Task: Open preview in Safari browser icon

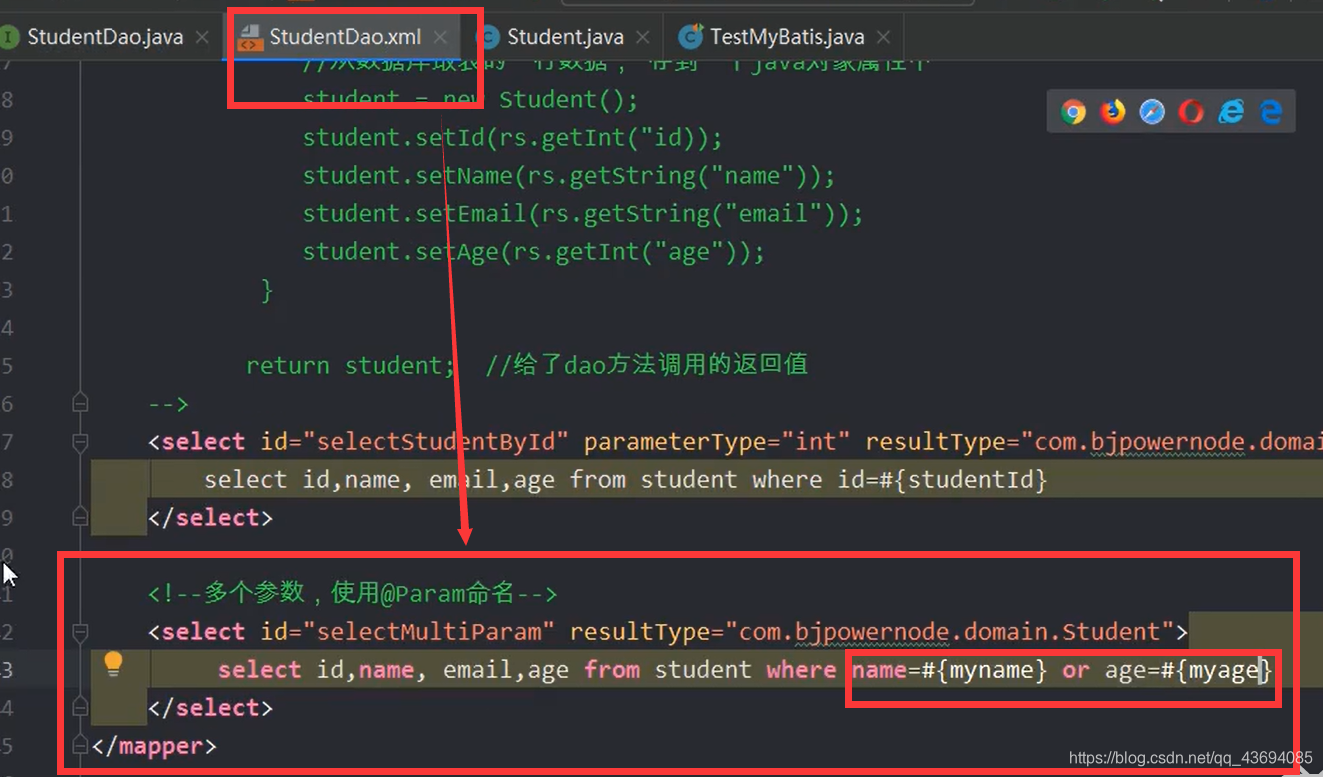Action: pyautogui.click(x=1152, y=112)
